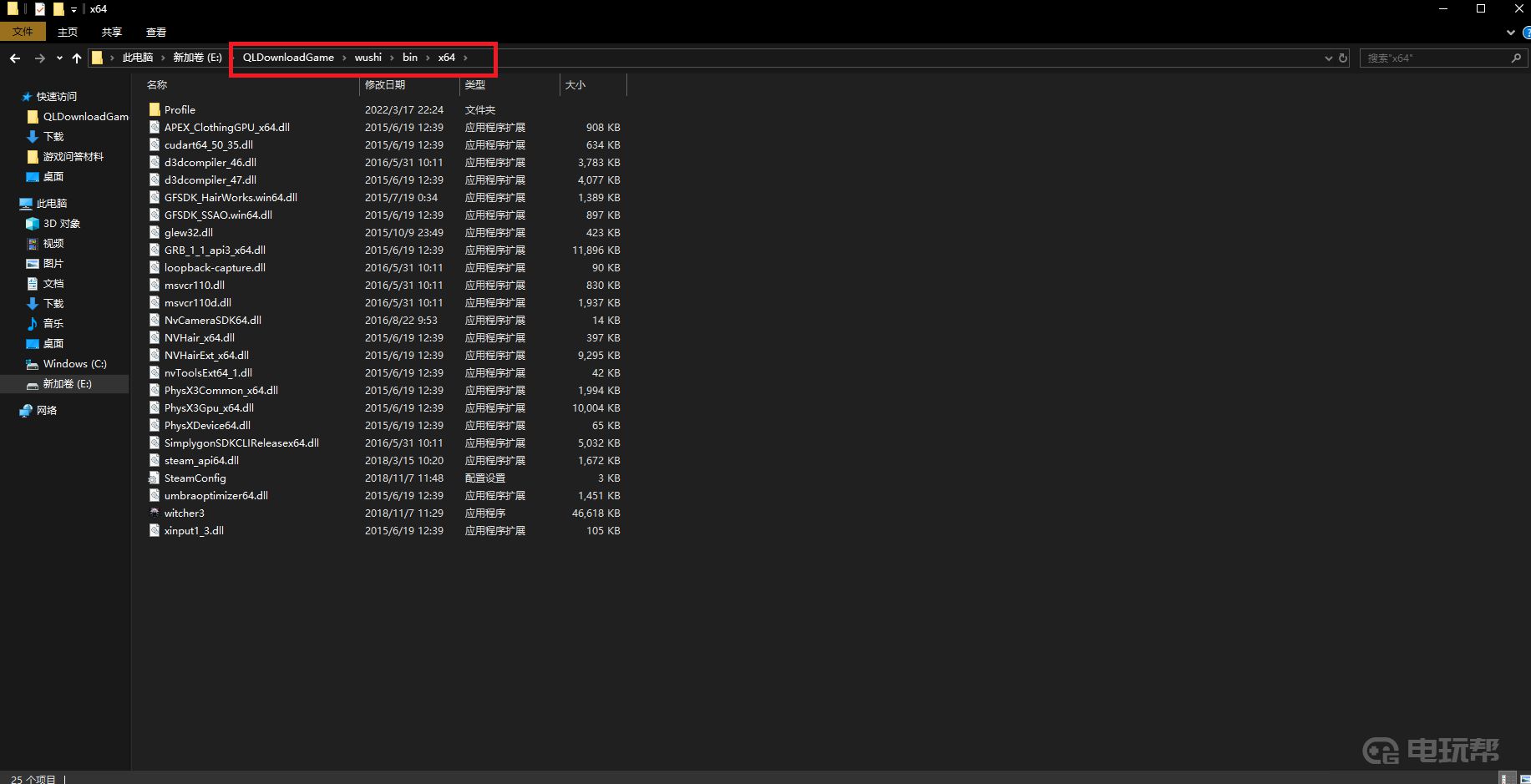
Task: Click properties icon in title bar
Action: (x=39, y=9)
